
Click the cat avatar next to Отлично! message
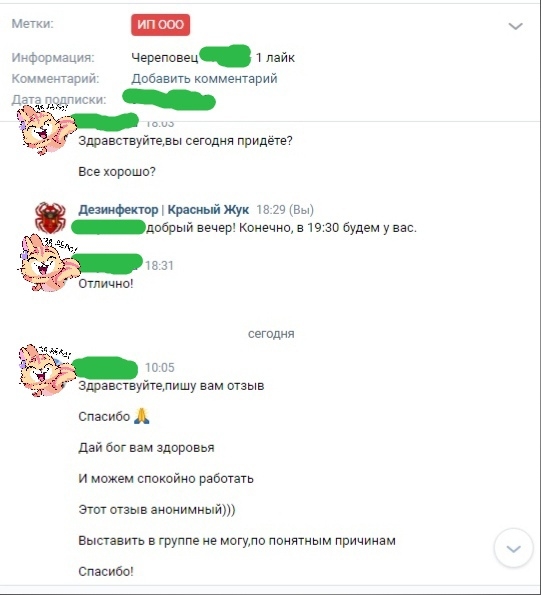coord(47,263)
